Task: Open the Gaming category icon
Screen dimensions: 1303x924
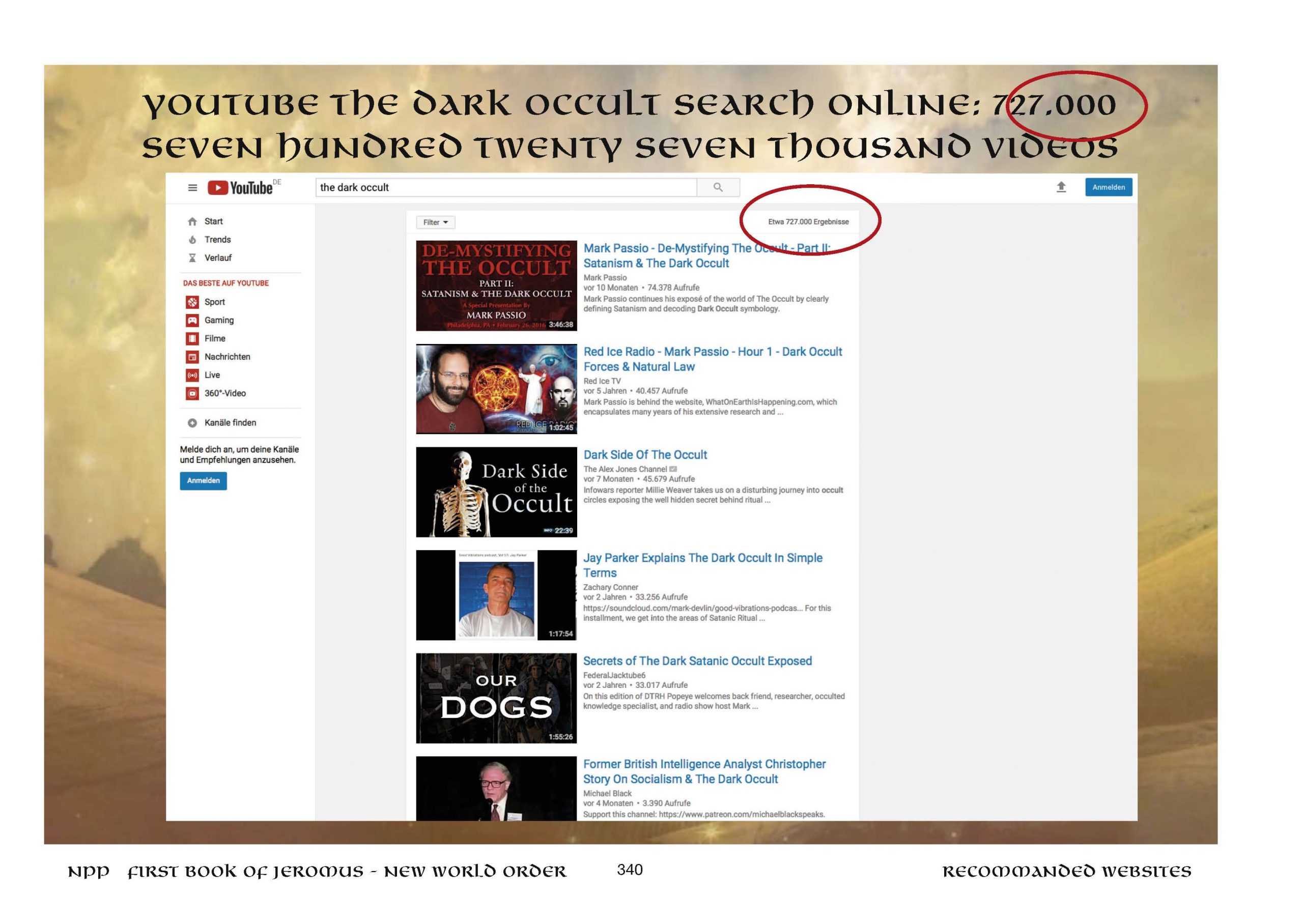Action: click(x=192, y=321)
